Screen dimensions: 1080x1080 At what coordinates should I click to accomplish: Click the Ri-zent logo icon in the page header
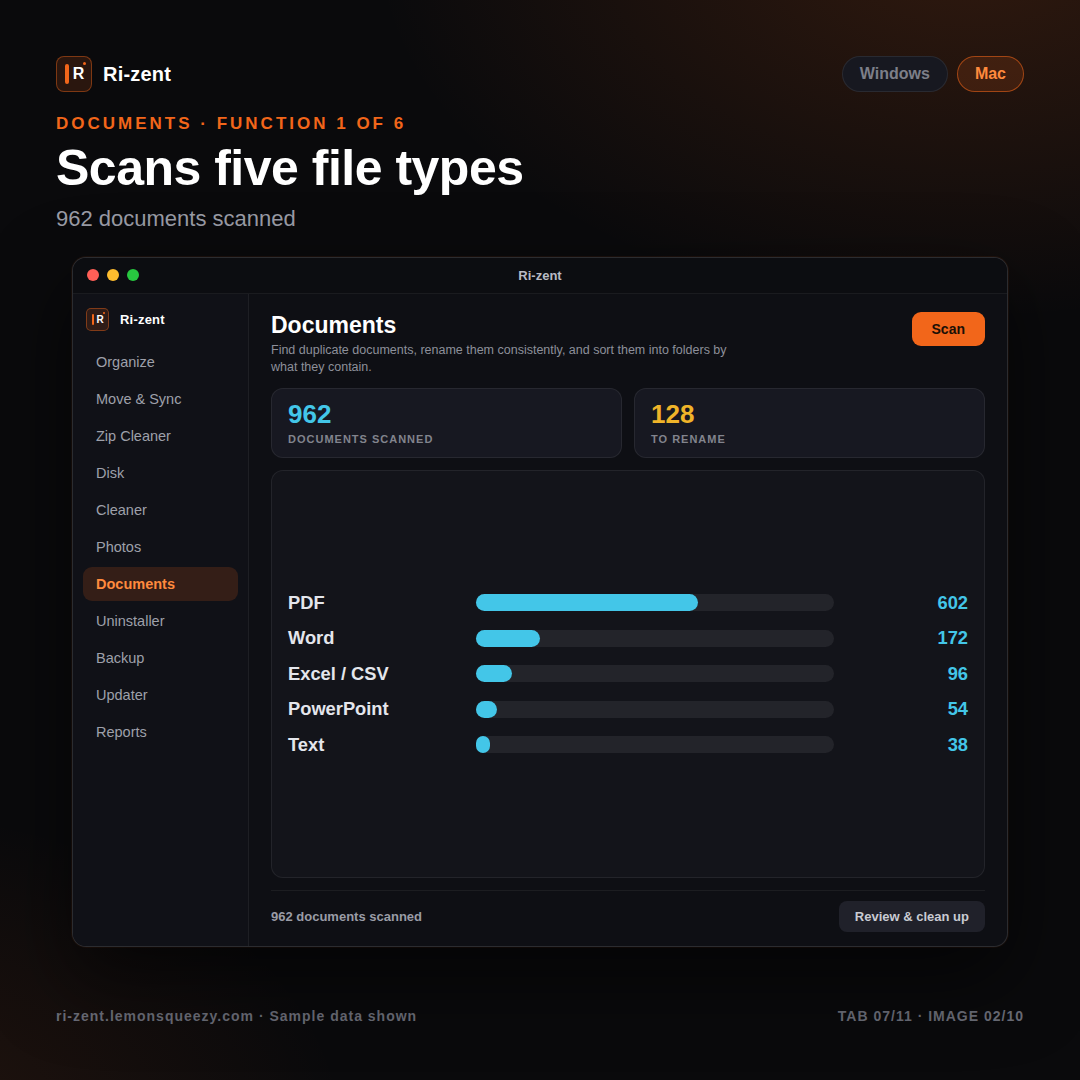74,74
